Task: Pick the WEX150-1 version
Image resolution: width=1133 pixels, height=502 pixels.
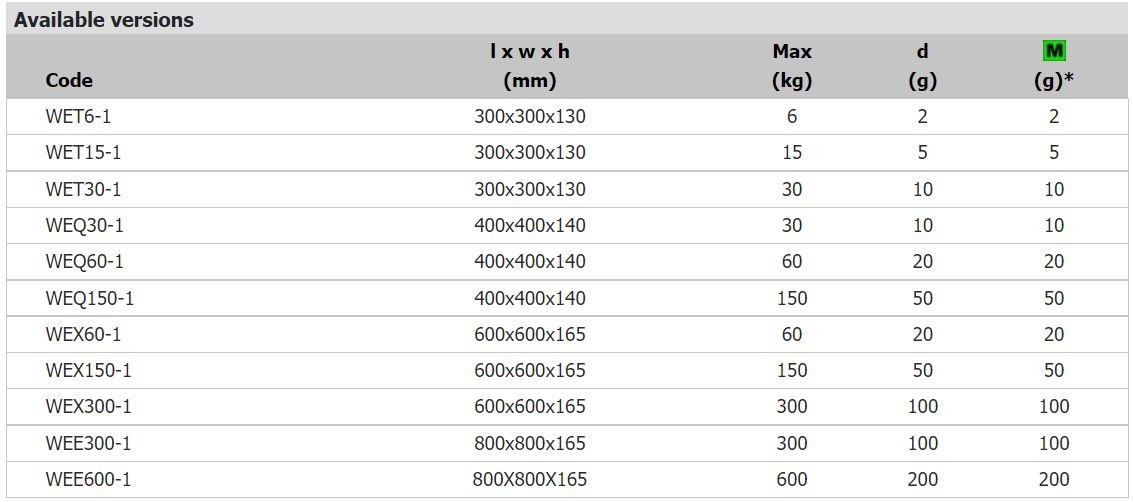Action: [x=88, y=371]
